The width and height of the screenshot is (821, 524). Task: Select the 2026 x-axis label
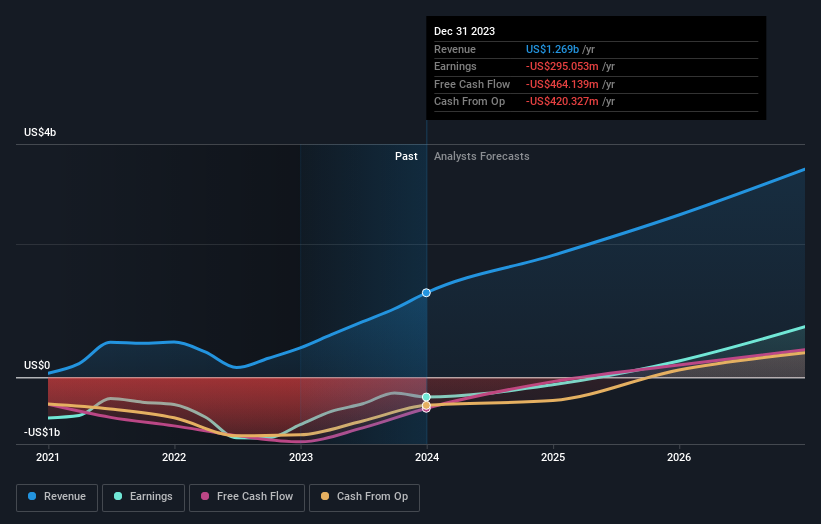click(x=679, y=458)
